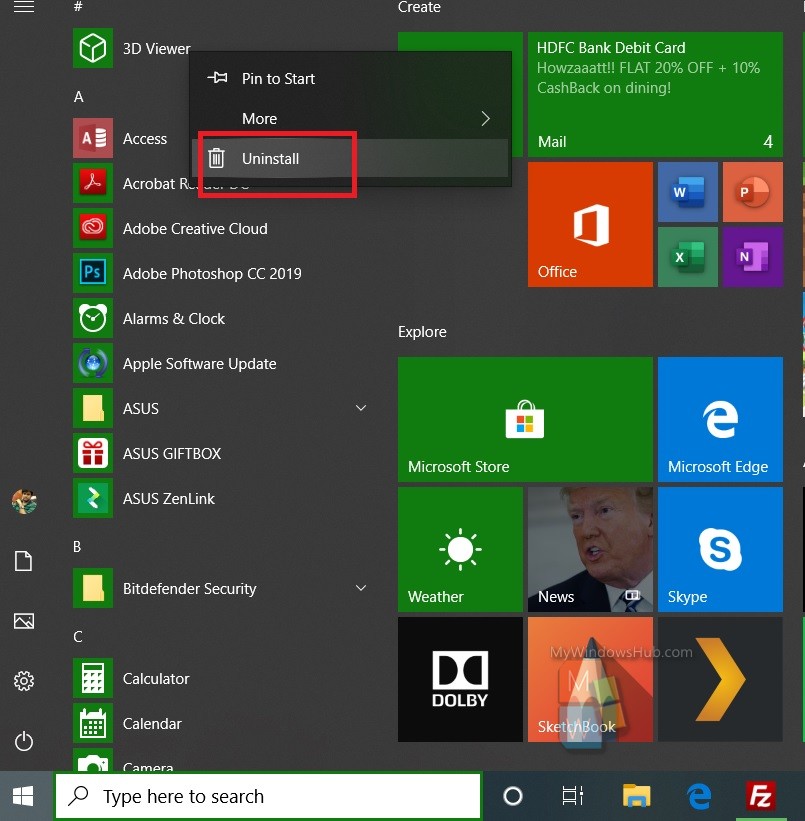The width and height of the screenshot is (805, 821).
Task: Choose Uninstall from the context menu
Action: (350, 158)
